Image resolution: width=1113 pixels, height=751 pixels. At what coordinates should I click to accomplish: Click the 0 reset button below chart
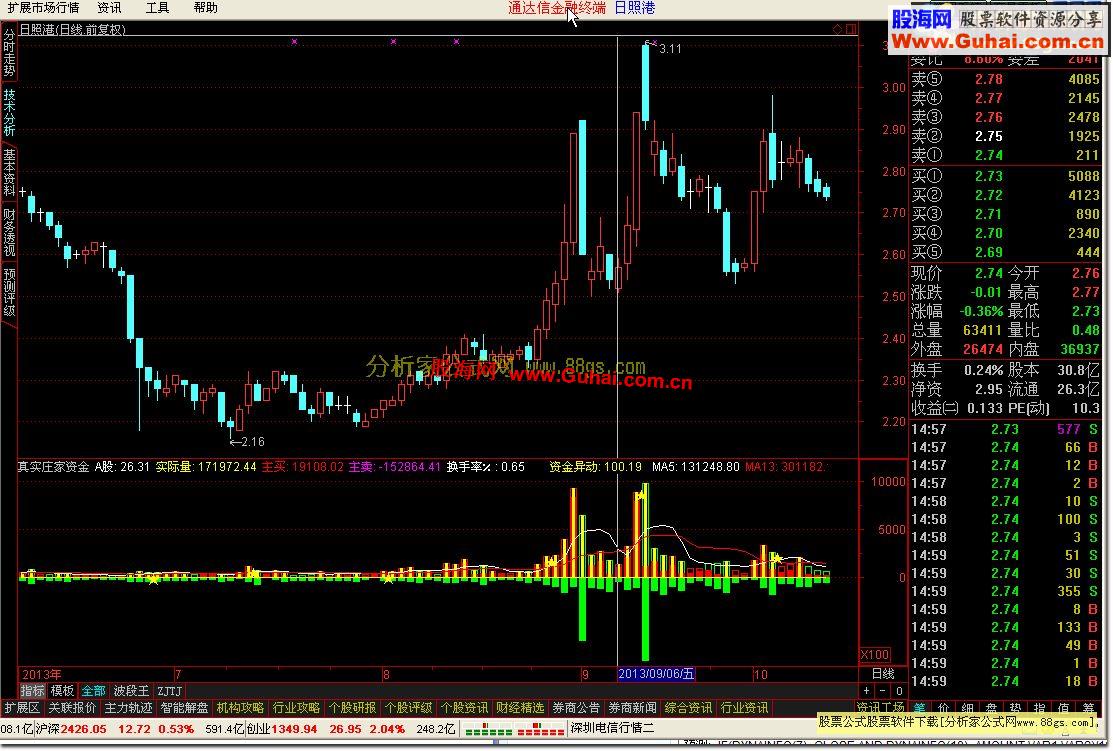(899, 690)
